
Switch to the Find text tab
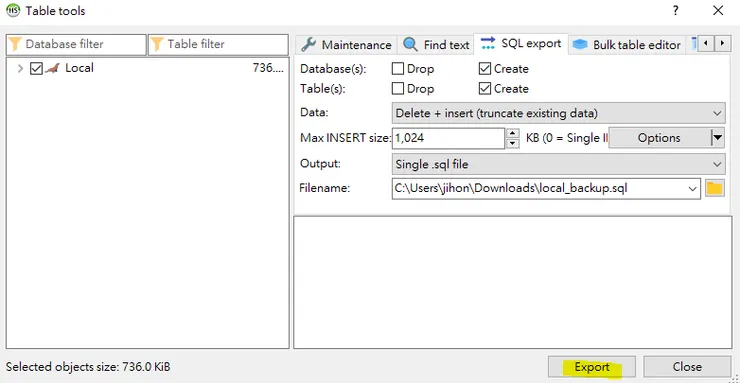(x=436, y=45)
